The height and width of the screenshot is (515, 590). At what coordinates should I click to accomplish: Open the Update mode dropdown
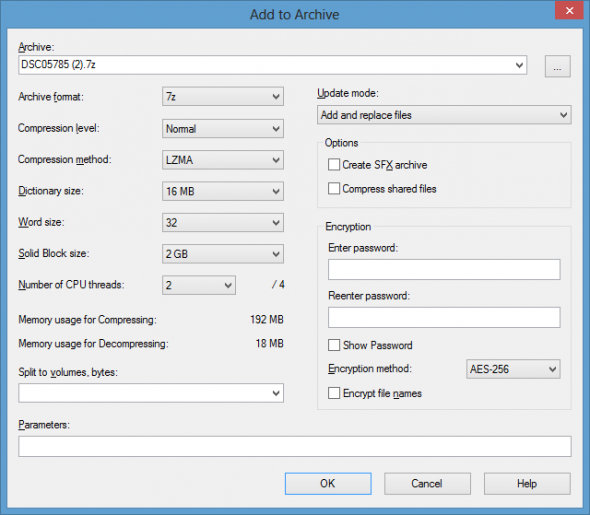[444, 115]
